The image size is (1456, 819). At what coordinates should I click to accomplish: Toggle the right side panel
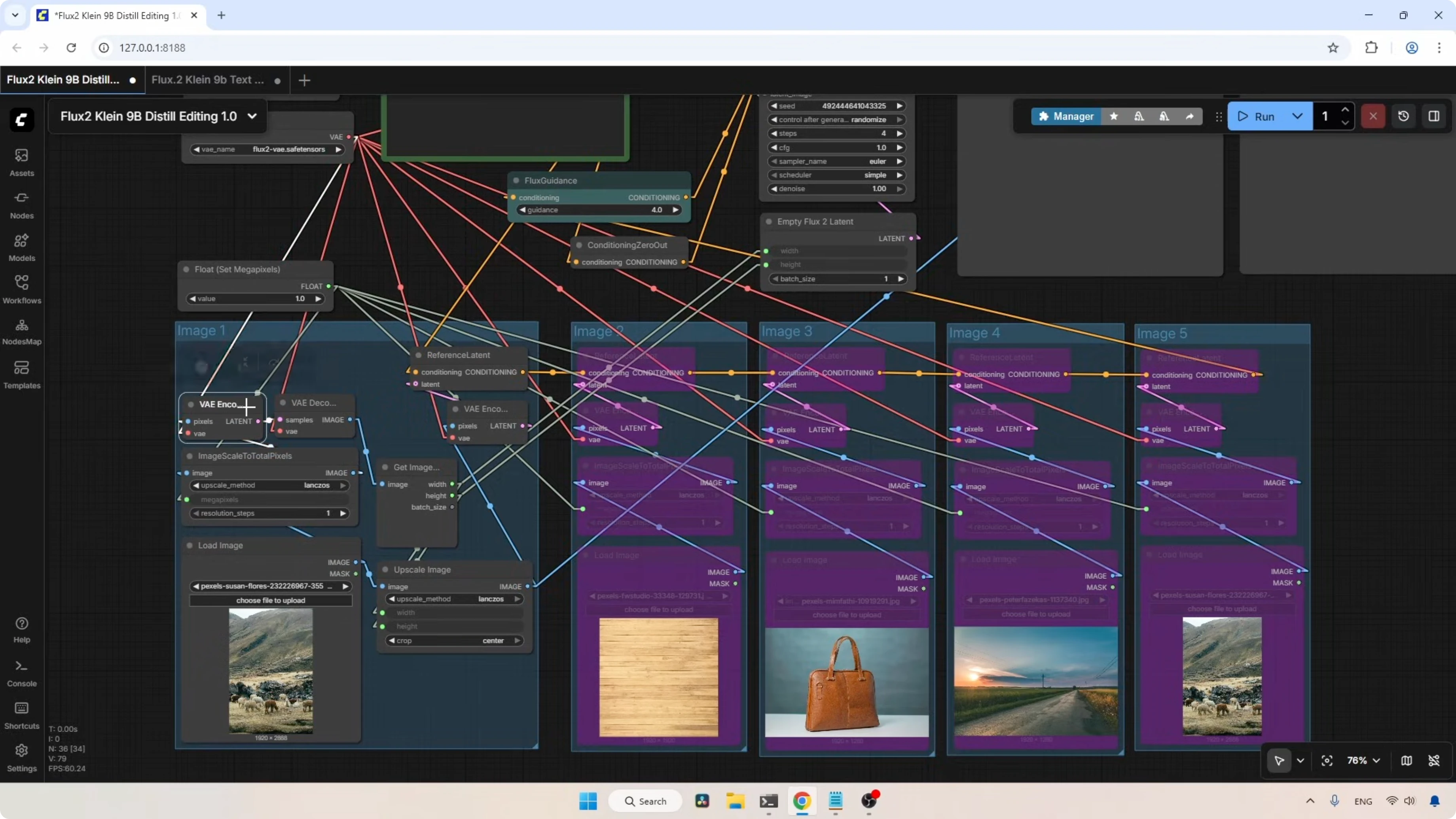click(1434, 116)
